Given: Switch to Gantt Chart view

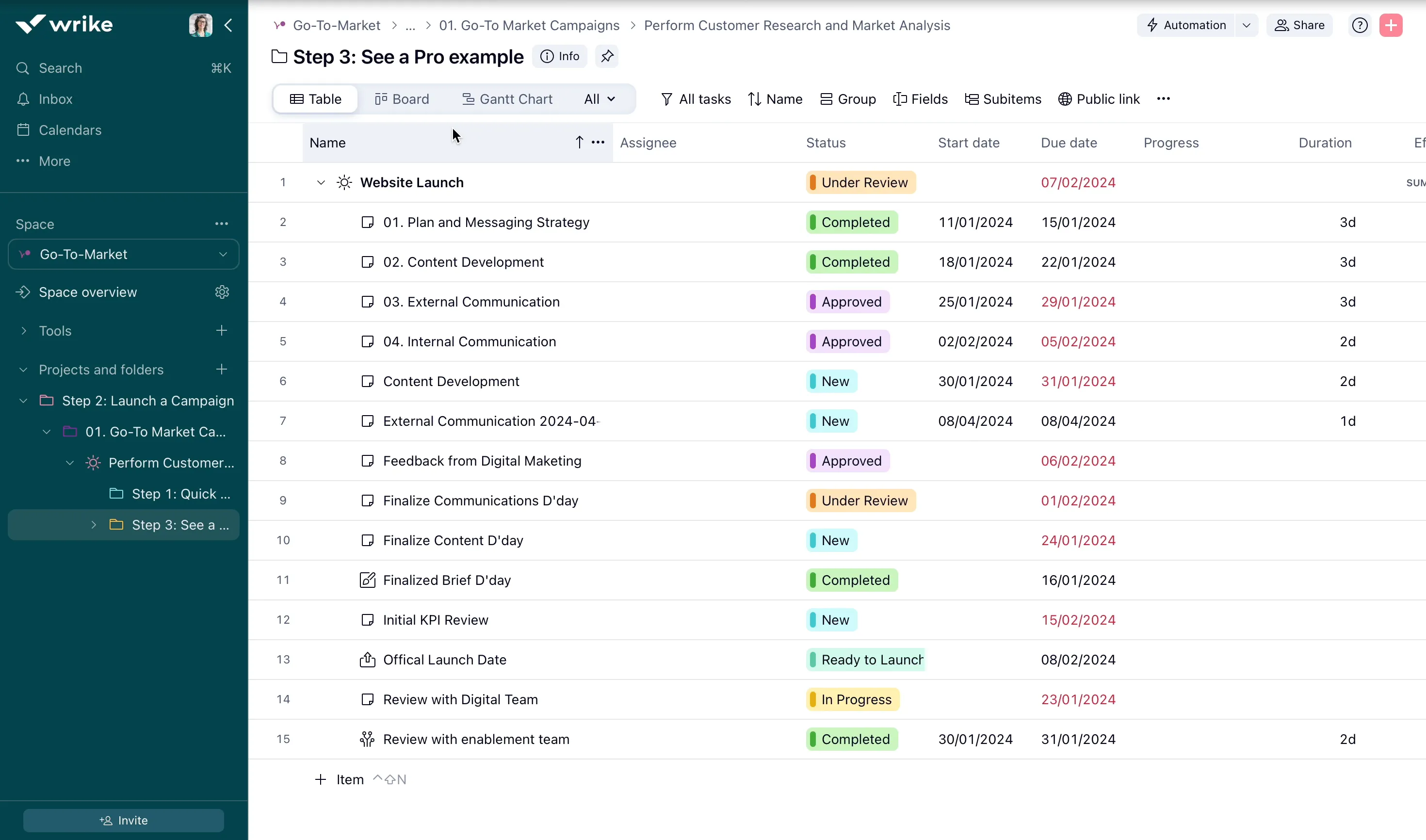Looking at the screenshot, I should point(507,98).
